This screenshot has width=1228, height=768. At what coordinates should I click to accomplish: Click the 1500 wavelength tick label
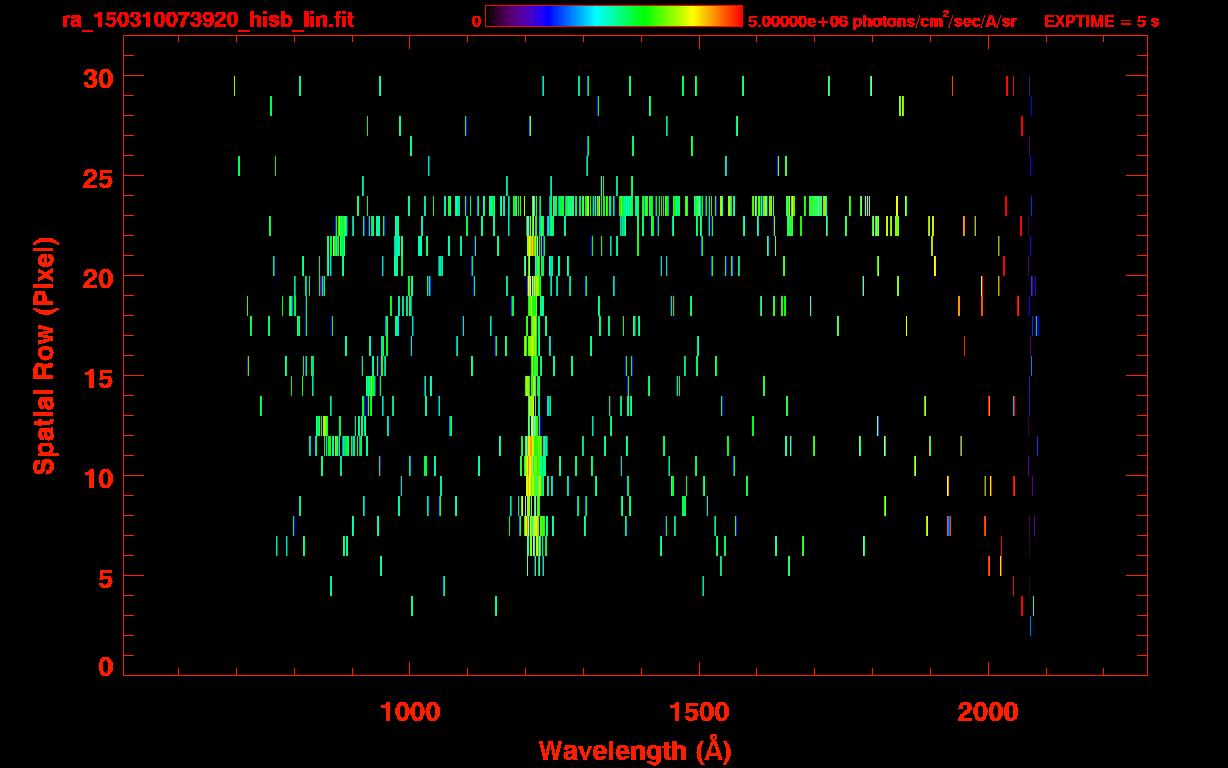(699, 712)
